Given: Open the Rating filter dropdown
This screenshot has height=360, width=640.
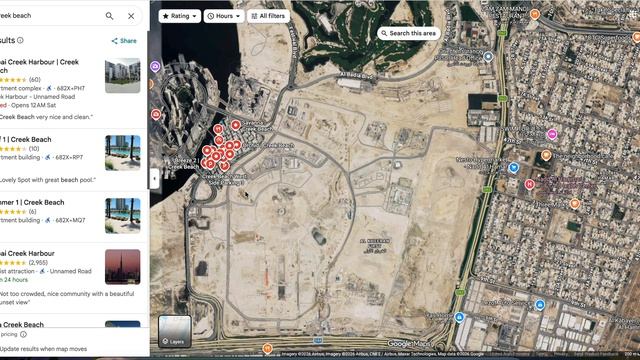Looking at the screenshot, I should coord(180,16).
